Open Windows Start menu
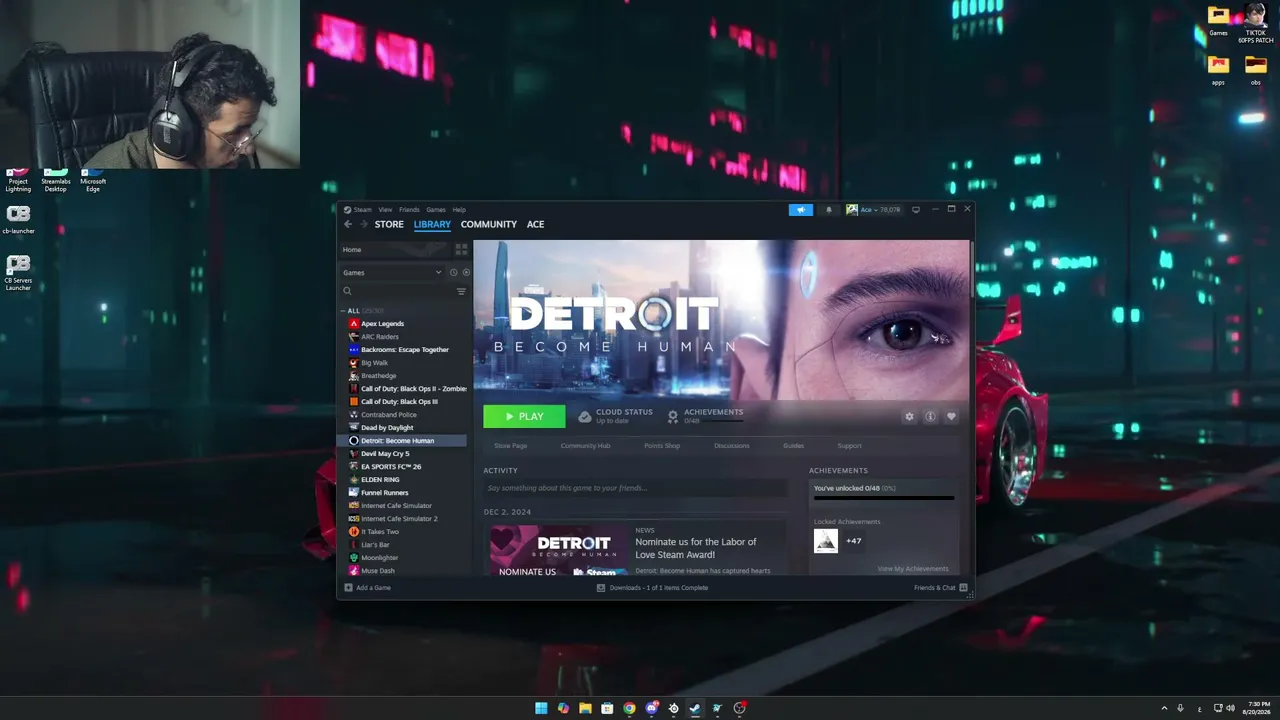This screenshot has width=1280, height=720. point(541,708)
